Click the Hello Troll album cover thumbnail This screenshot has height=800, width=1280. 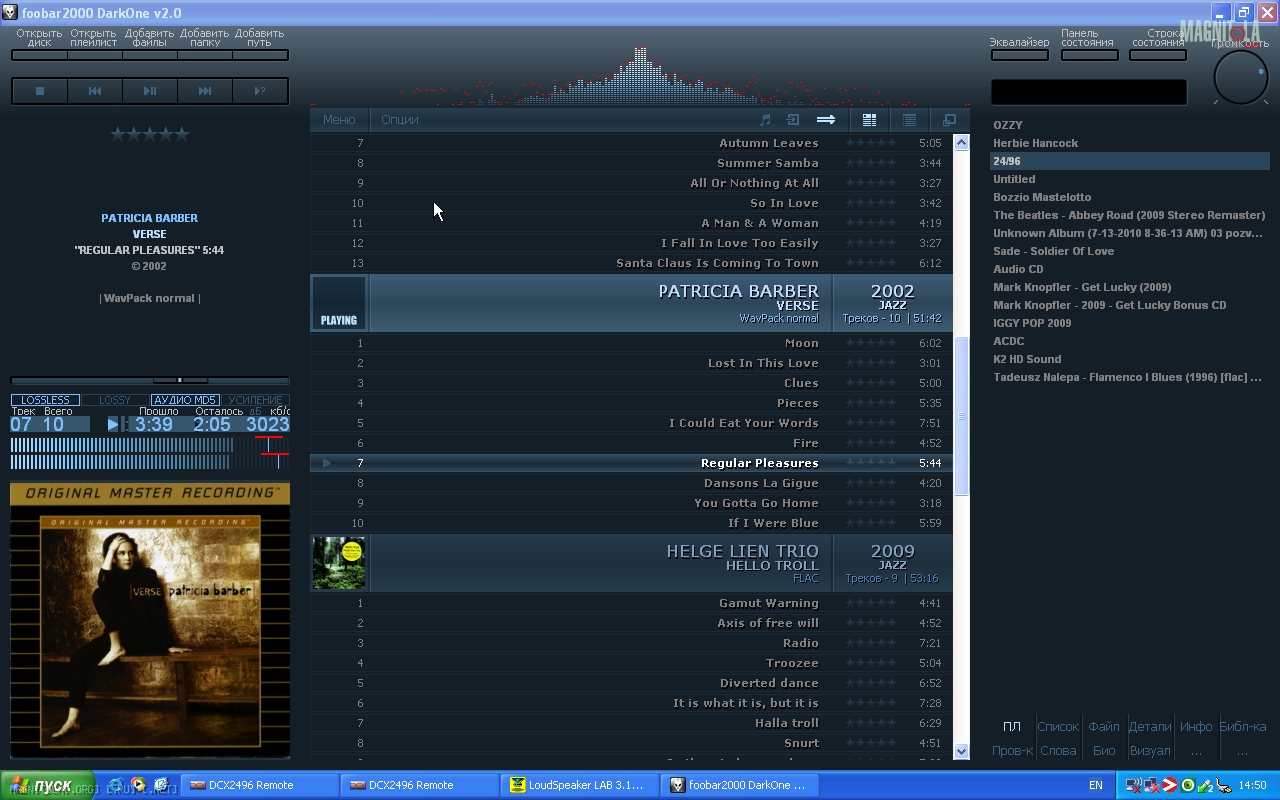click(x=339, y=563)
